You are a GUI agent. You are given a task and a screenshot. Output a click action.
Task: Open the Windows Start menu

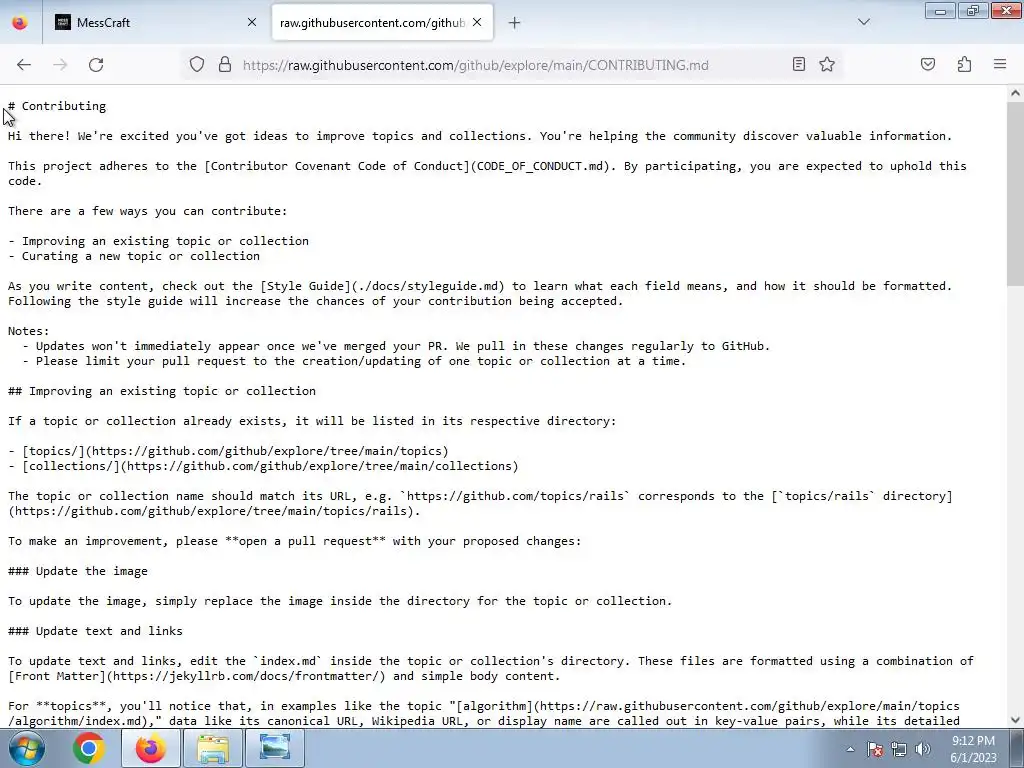(x=25, y=748)
